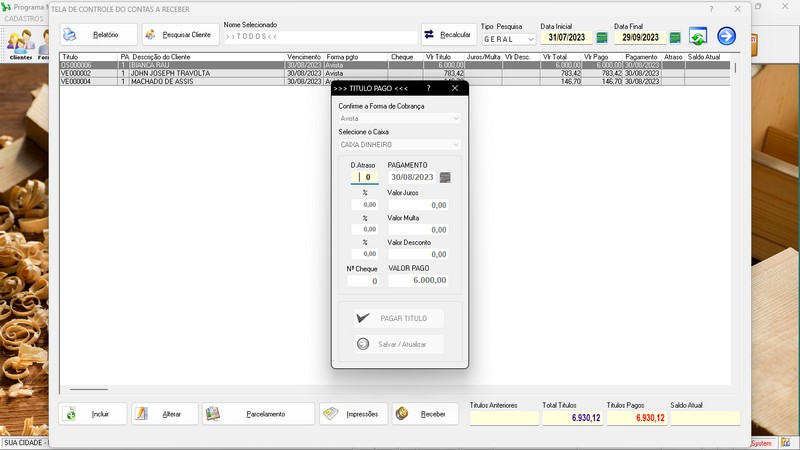
Task: Click the green refresh icon
Action: click(698, 36)
